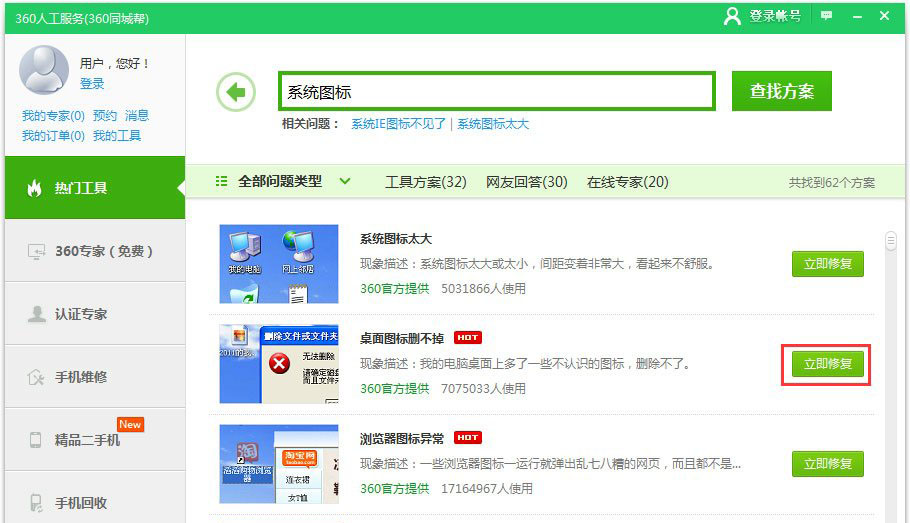Click the result title 浏览器图标异常
Screen dimensions: 910x523
pos(402,438)
